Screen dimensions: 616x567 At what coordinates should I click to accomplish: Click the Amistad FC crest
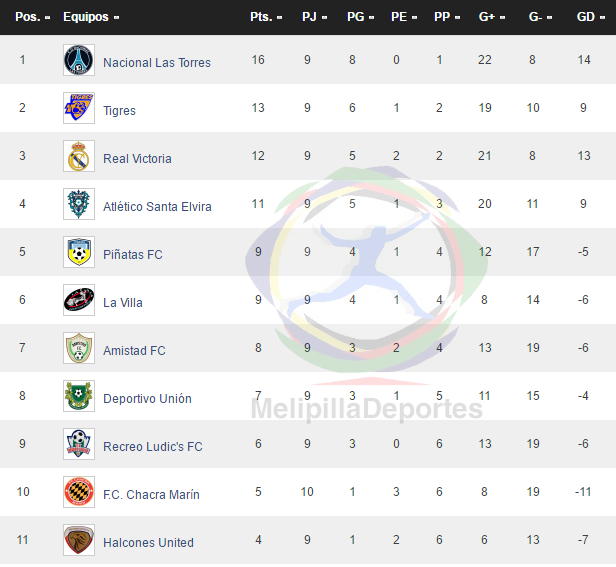(x=79, y=348)
